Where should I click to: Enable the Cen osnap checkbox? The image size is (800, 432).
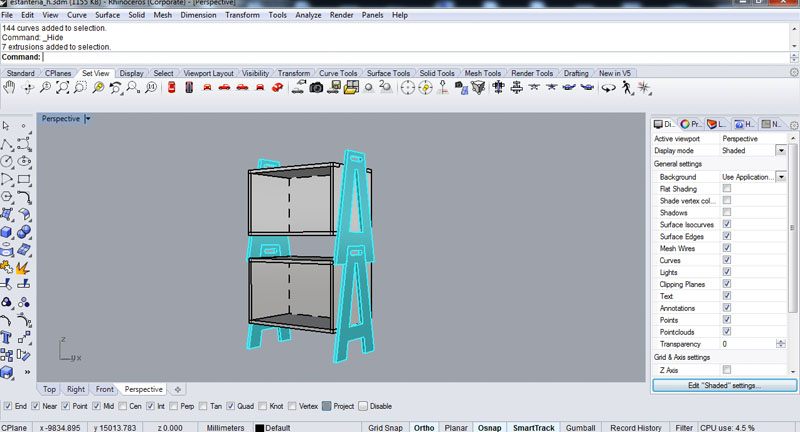click(122, 406)
